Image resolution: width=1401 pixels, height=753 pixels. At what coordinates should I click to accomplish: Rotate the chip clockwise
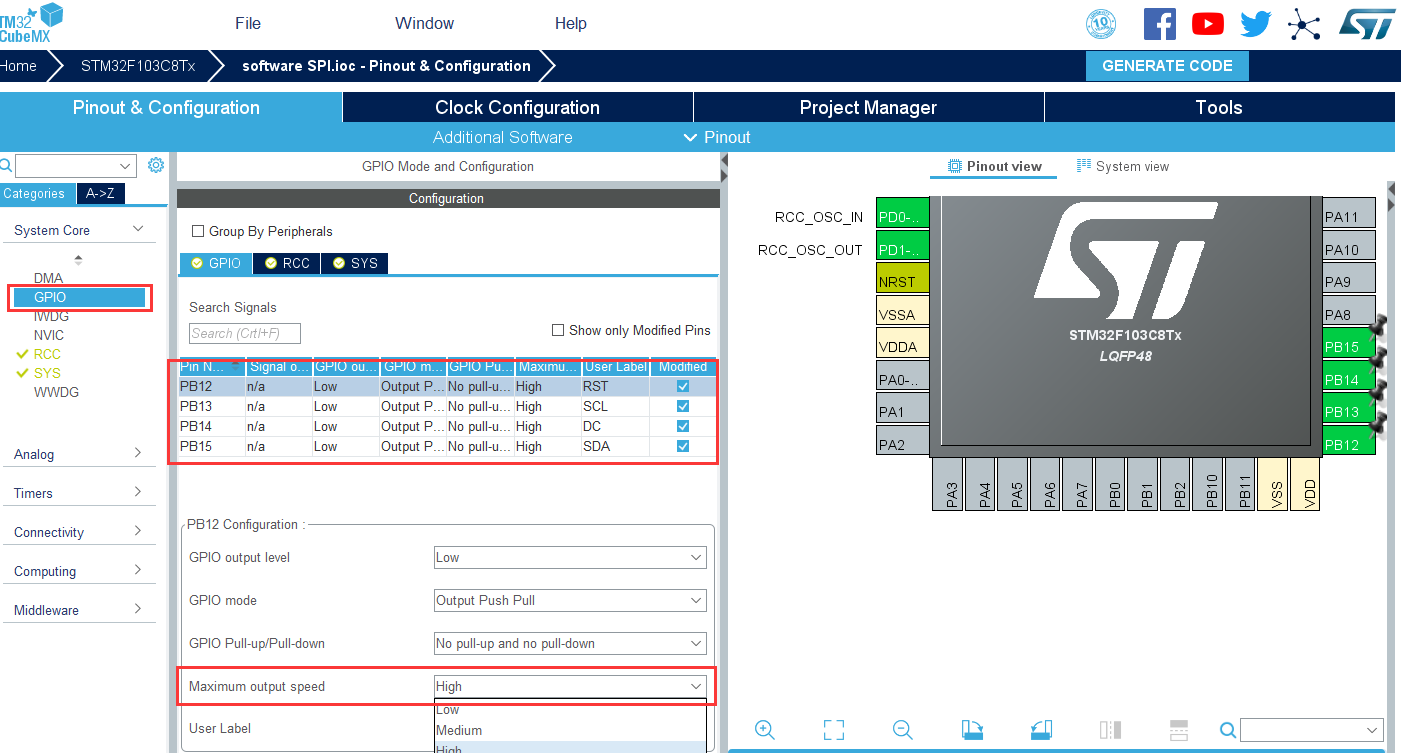coord(972,729)
